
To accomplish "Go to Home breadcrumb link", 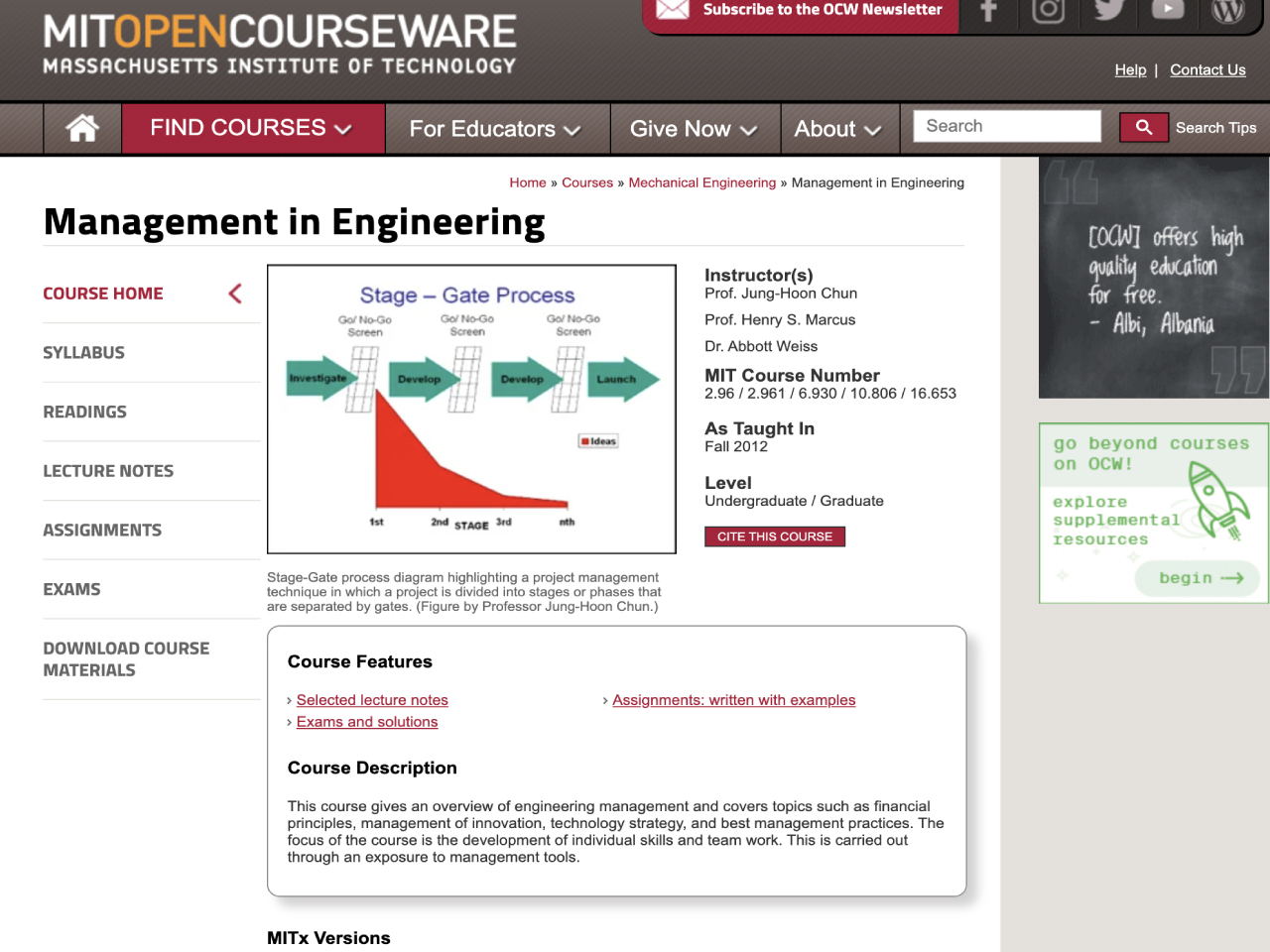I will coord(528,182).
